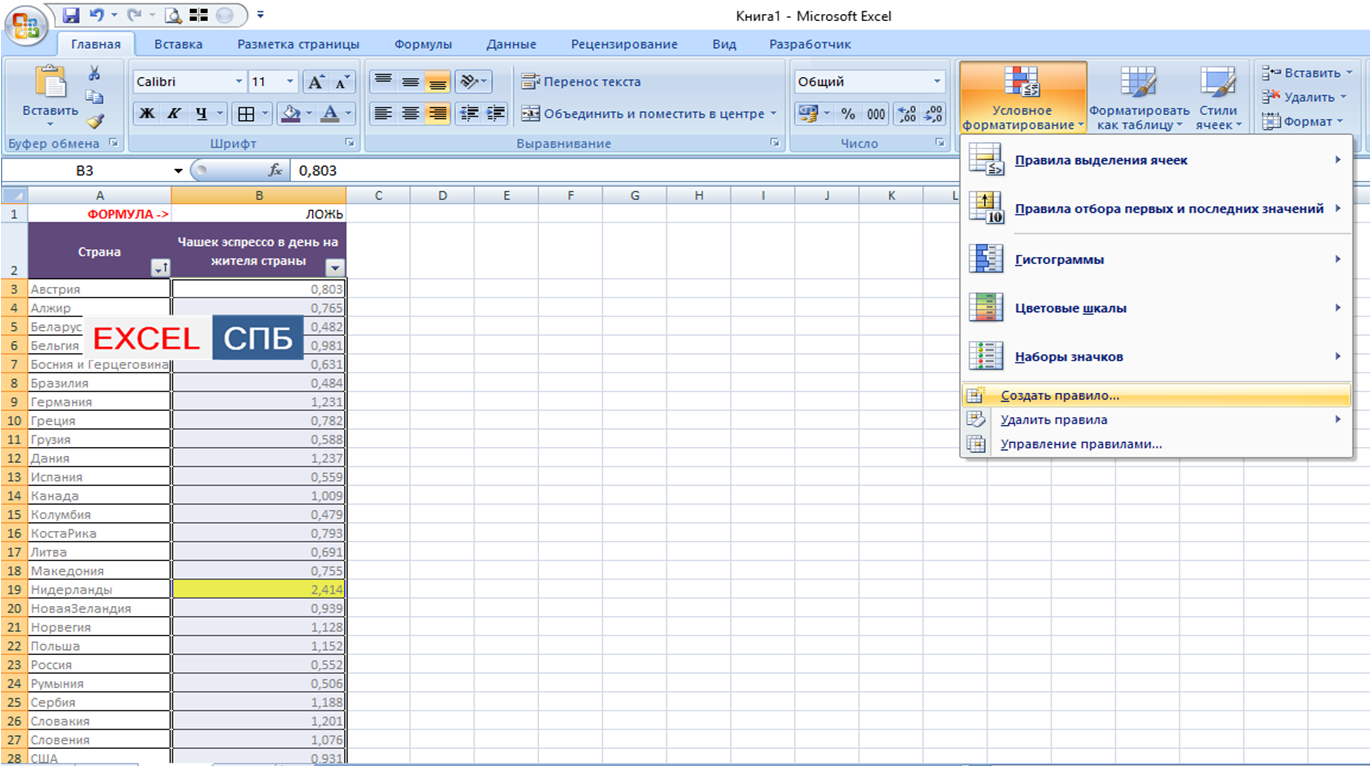Toggle Italic formatting
1371x767 pixels.
click(174, 114)
